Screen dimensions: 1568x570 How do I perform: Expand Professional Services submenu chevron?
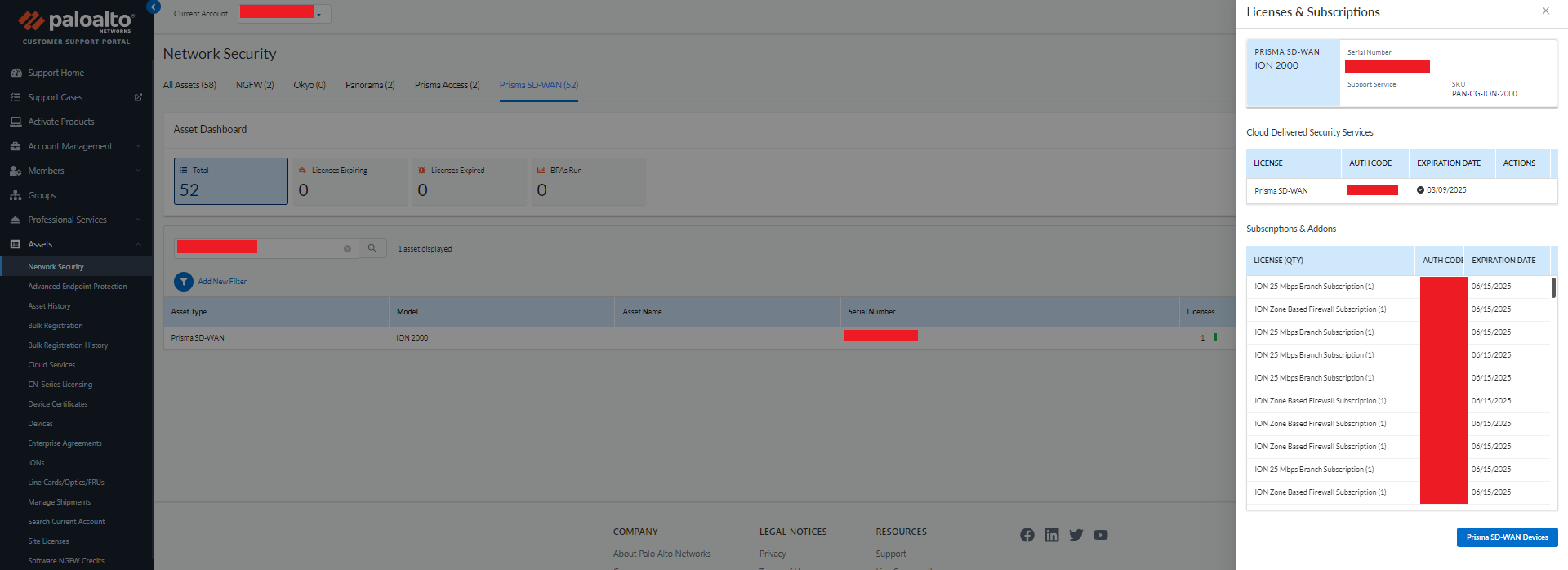pos(138,220)
